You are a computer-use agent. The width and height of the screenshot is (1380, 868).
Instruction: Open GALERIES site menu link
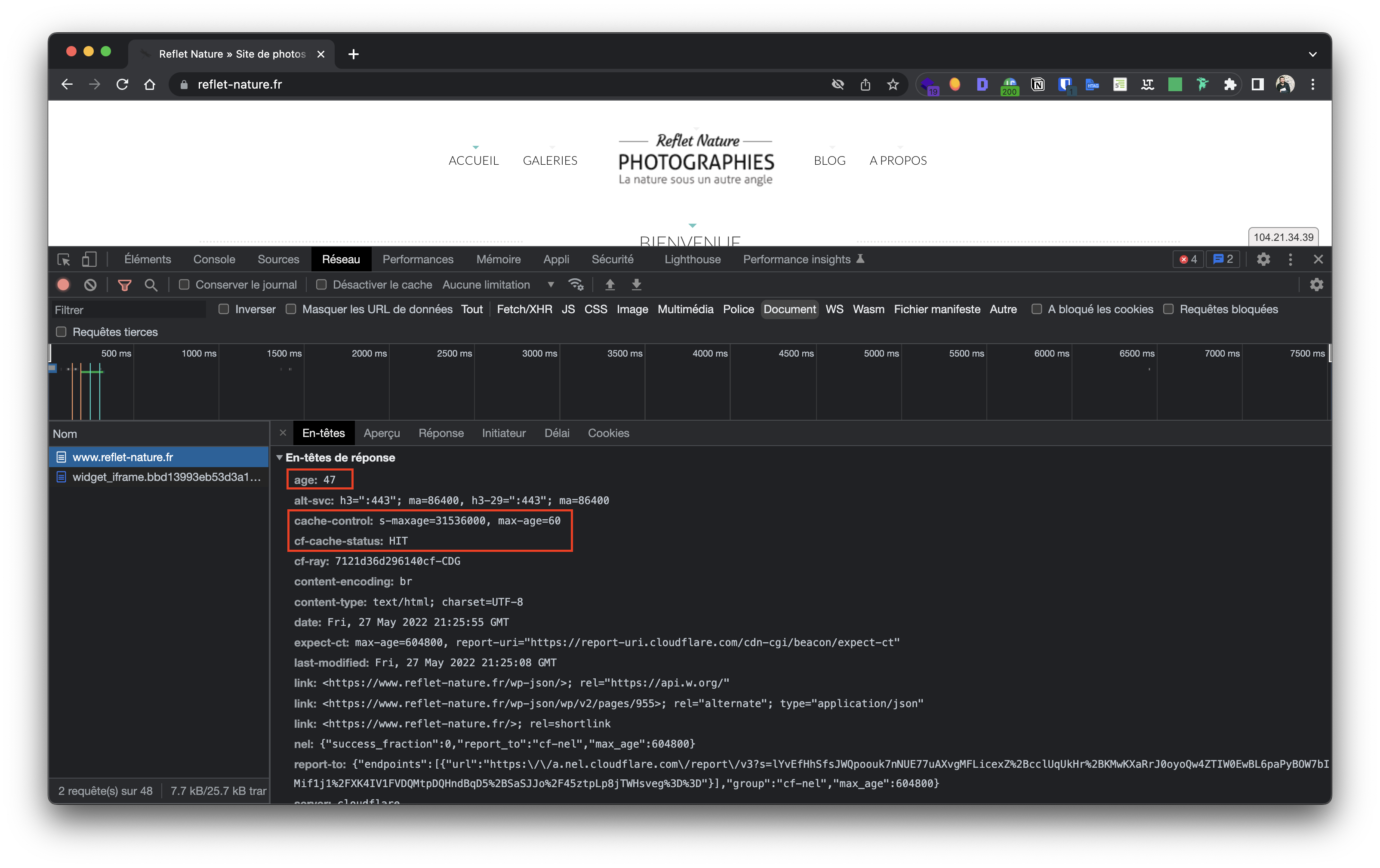(x=550, y=160)
